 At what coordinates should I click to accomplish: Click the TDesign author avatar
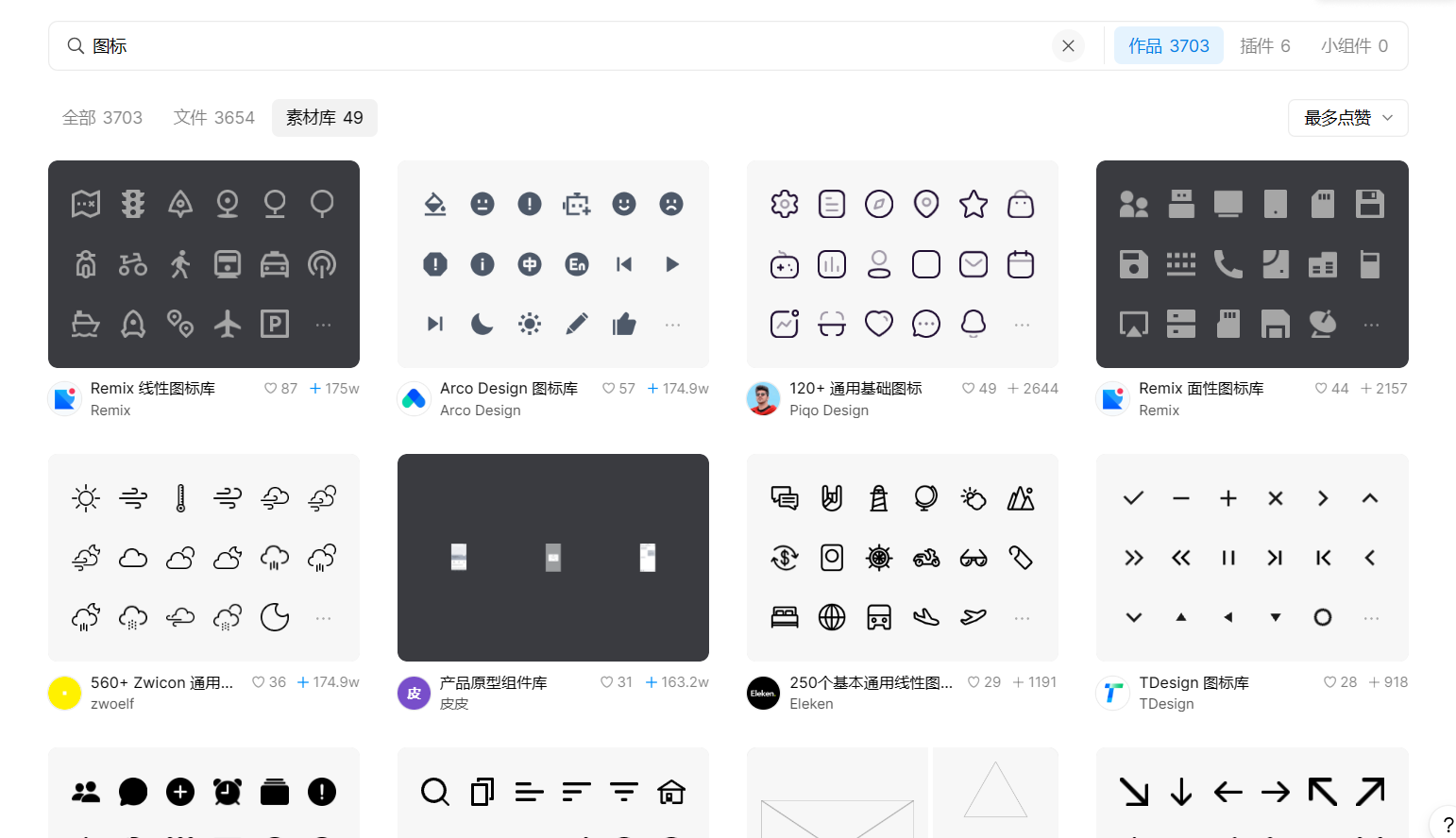point(1113,693)
